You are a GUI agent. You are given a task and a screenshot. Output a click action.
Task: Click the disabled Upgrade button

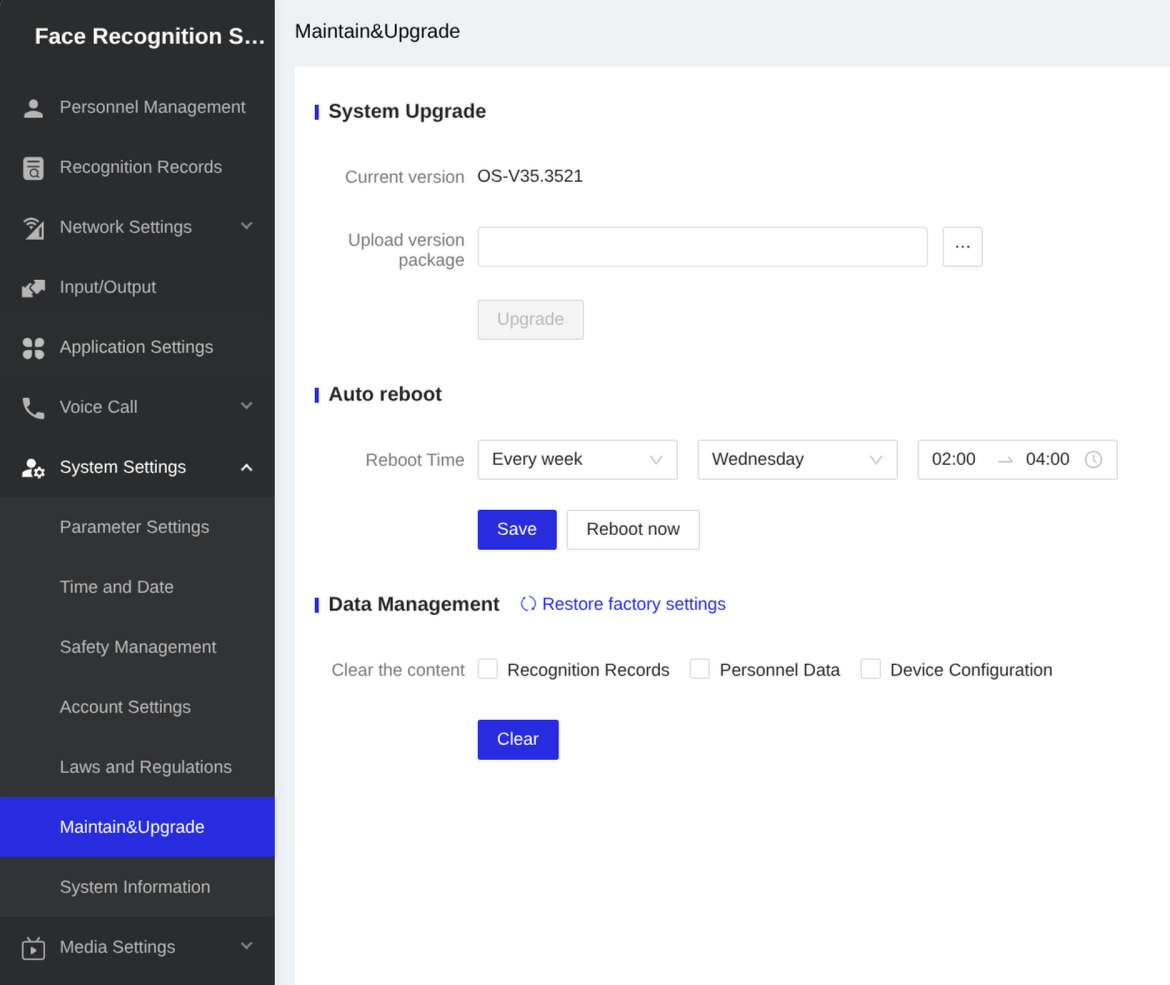[x=531, y=319]
